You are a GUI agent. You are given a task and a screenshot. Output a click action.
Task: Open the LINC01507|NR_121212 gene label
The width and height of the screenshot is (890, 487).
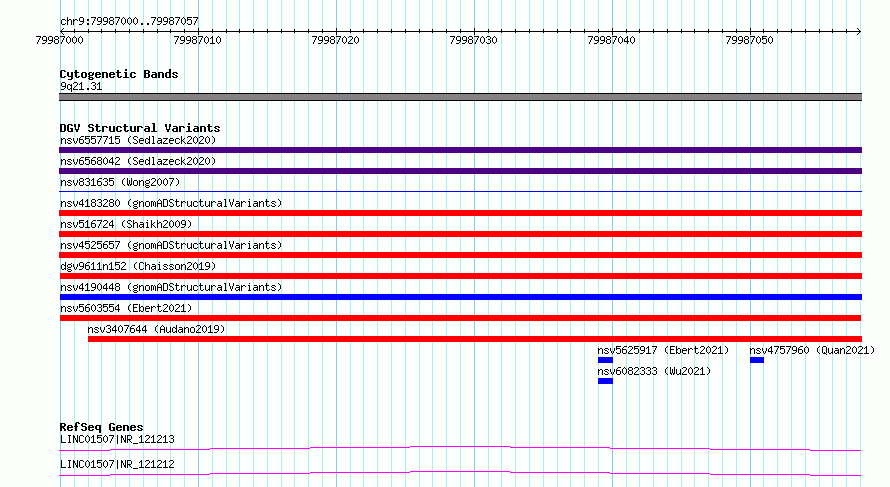pyautogui.click(x=117, y=464)
